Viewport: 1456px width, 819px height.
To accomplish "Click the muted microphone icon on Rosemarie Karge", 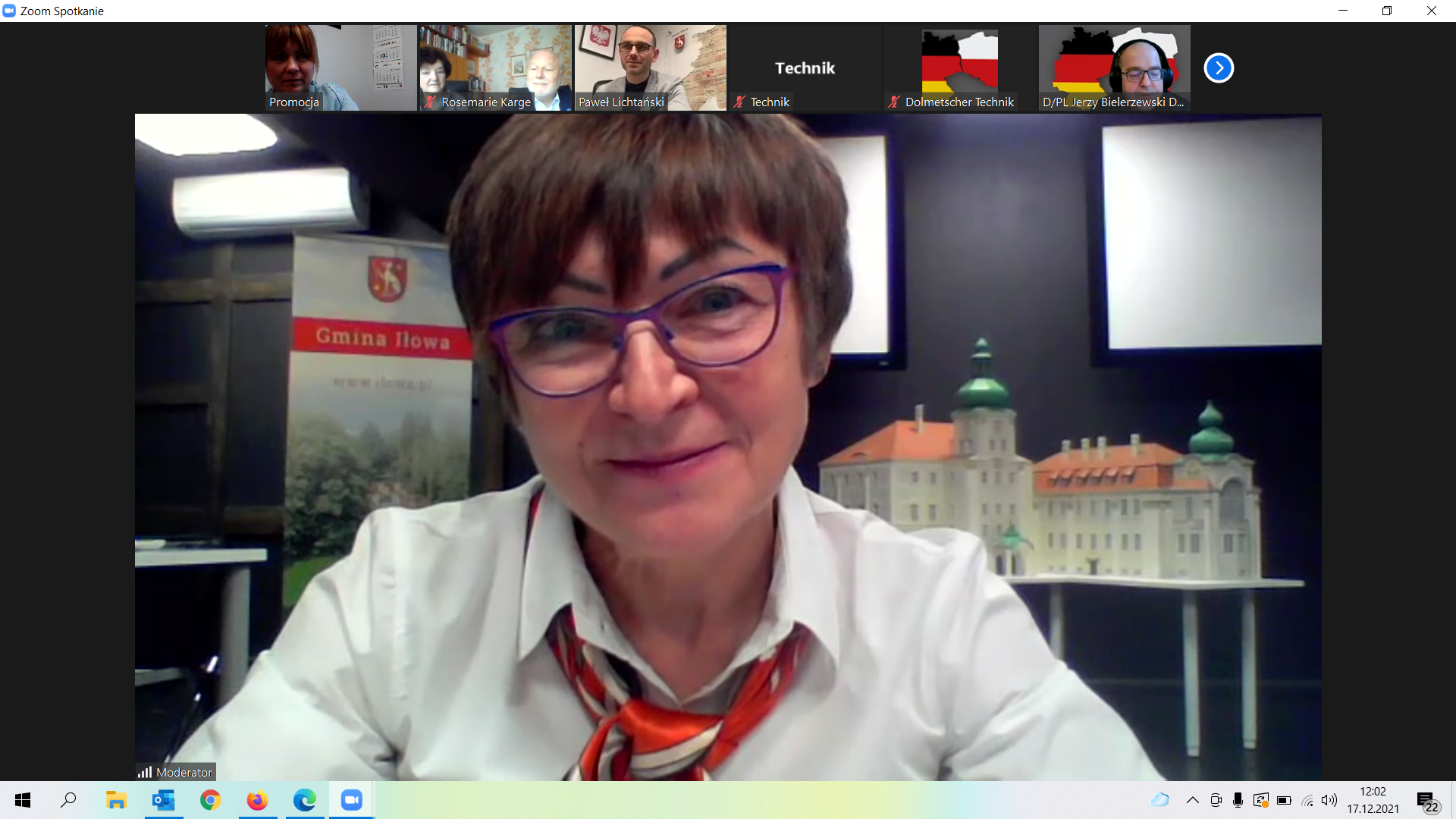I will 430,102.
